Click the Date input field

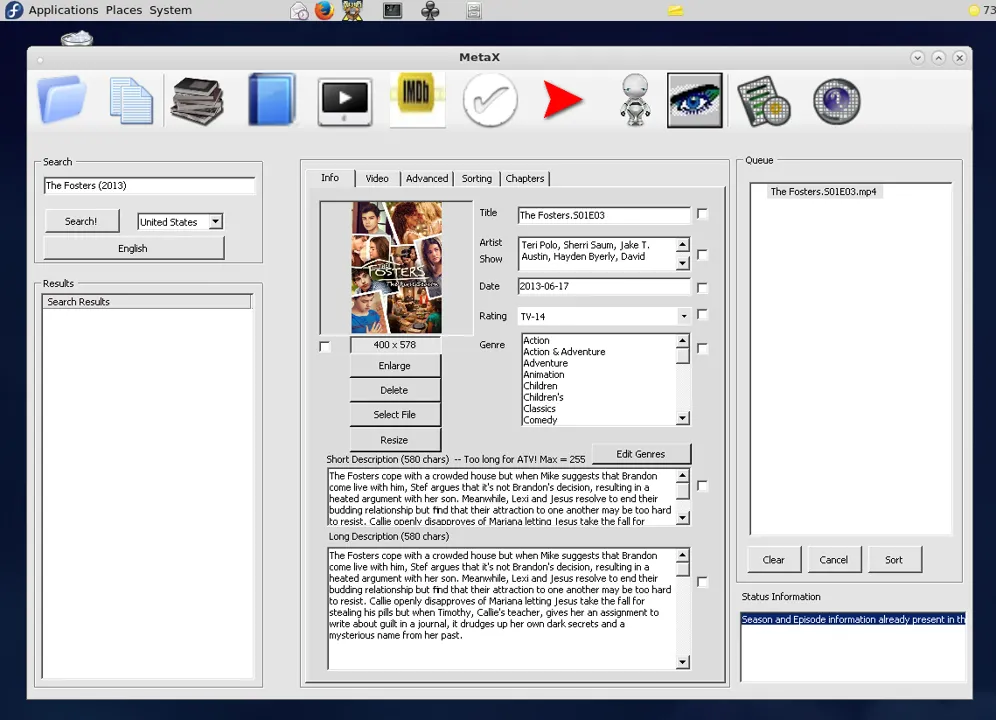[604, 287]
